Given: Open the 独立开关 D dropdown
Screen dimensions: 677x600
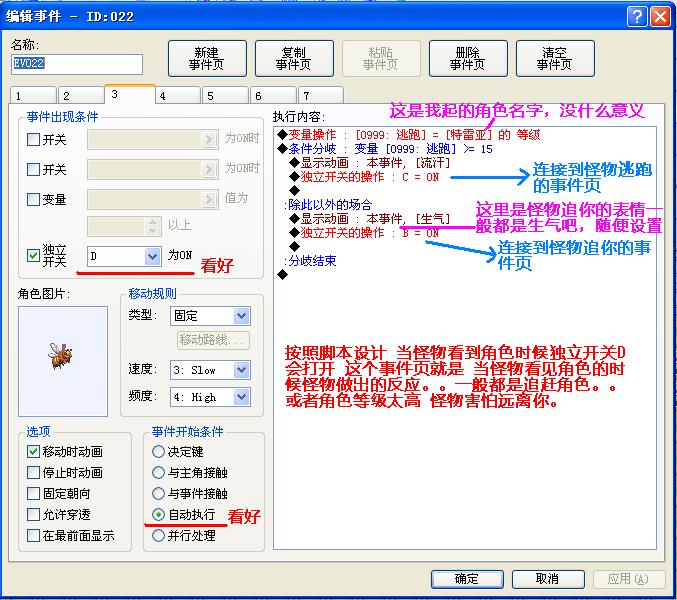Looking at the screenshot, I should coord(152,256).
